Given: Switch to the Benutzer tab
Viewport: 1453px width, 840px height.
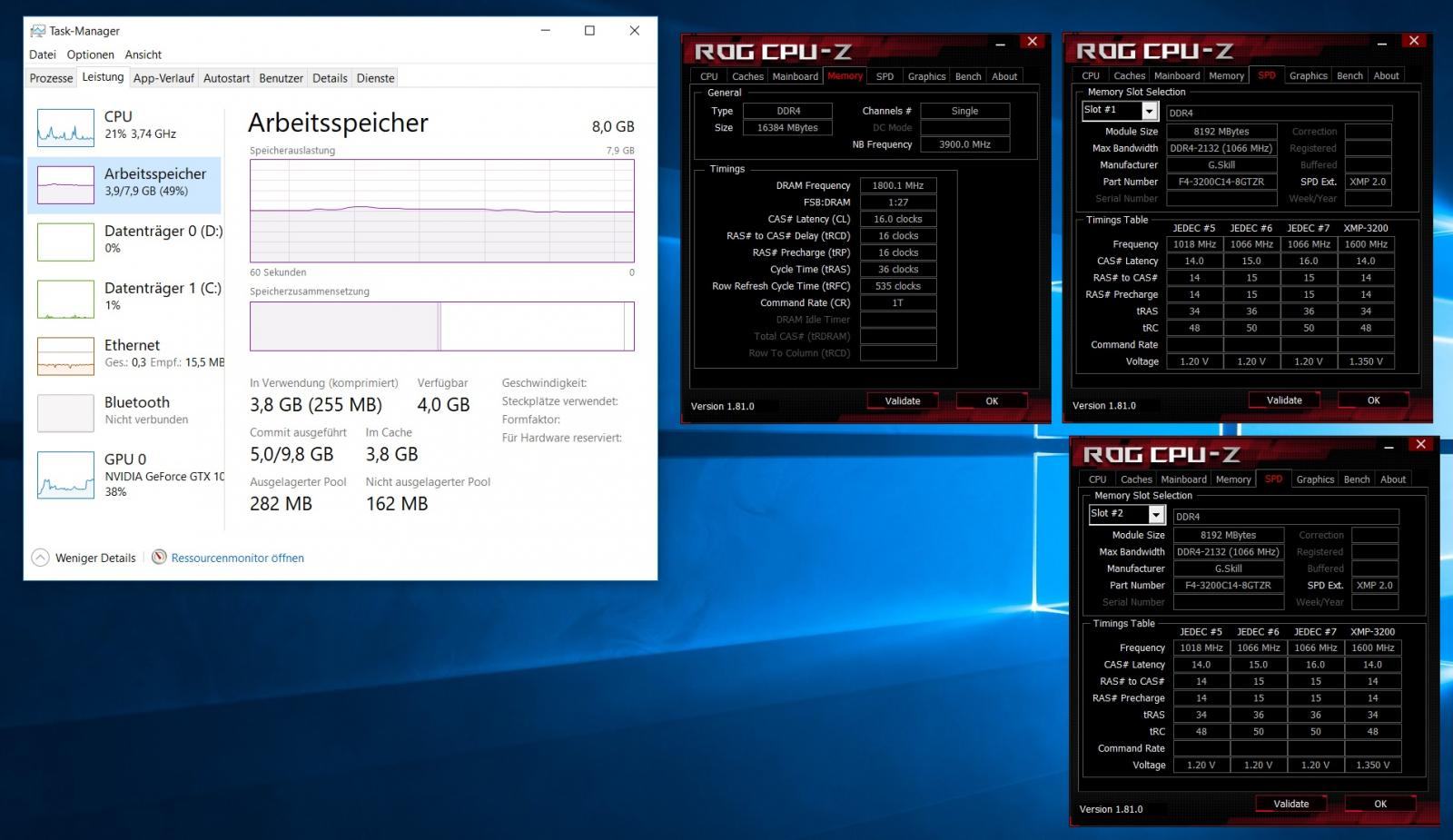Looking at the screenshot, I should [x=281, y=78].
